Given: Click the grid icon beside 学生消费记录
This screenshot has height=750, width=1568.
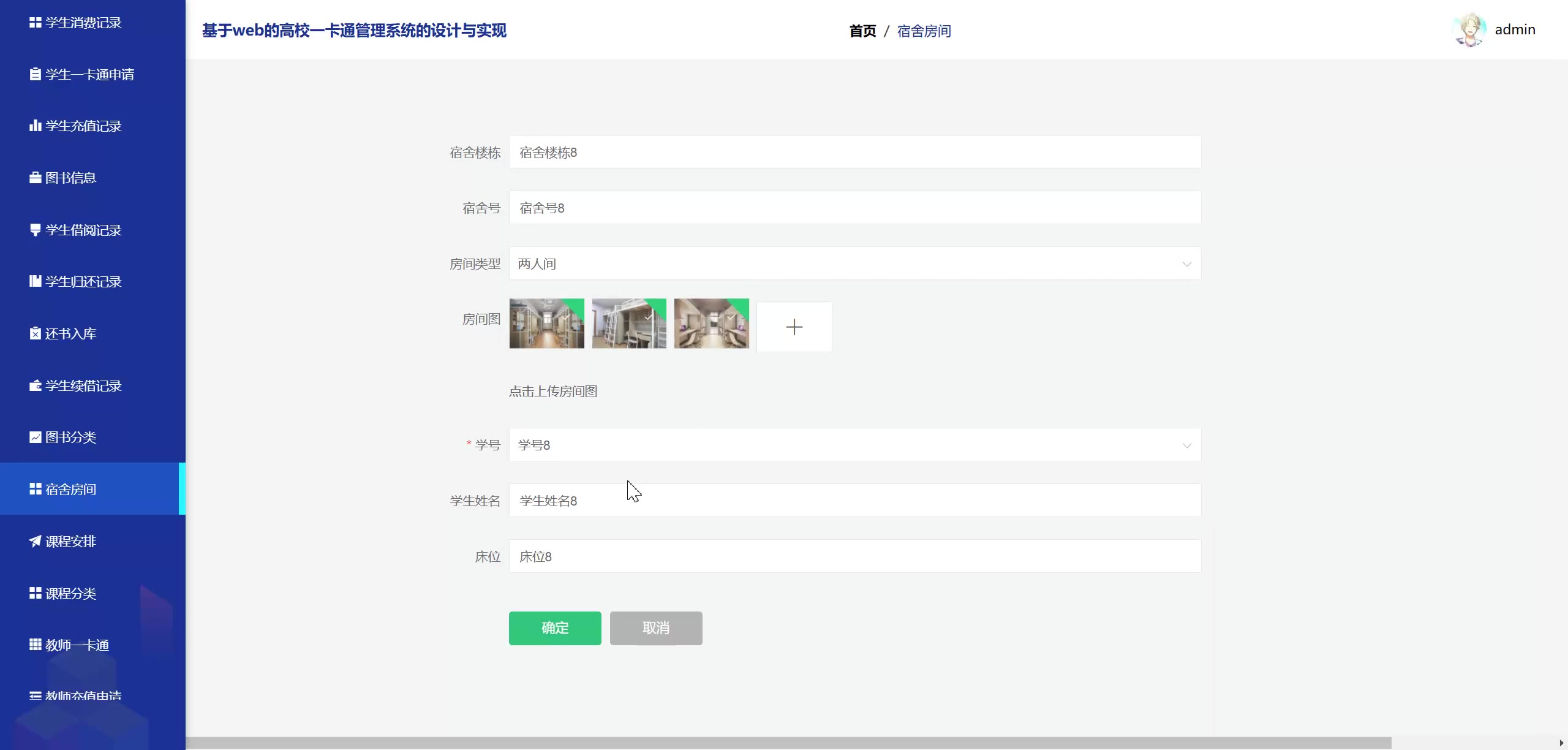Looking at the screenshot, I should (x=35, y=23).
